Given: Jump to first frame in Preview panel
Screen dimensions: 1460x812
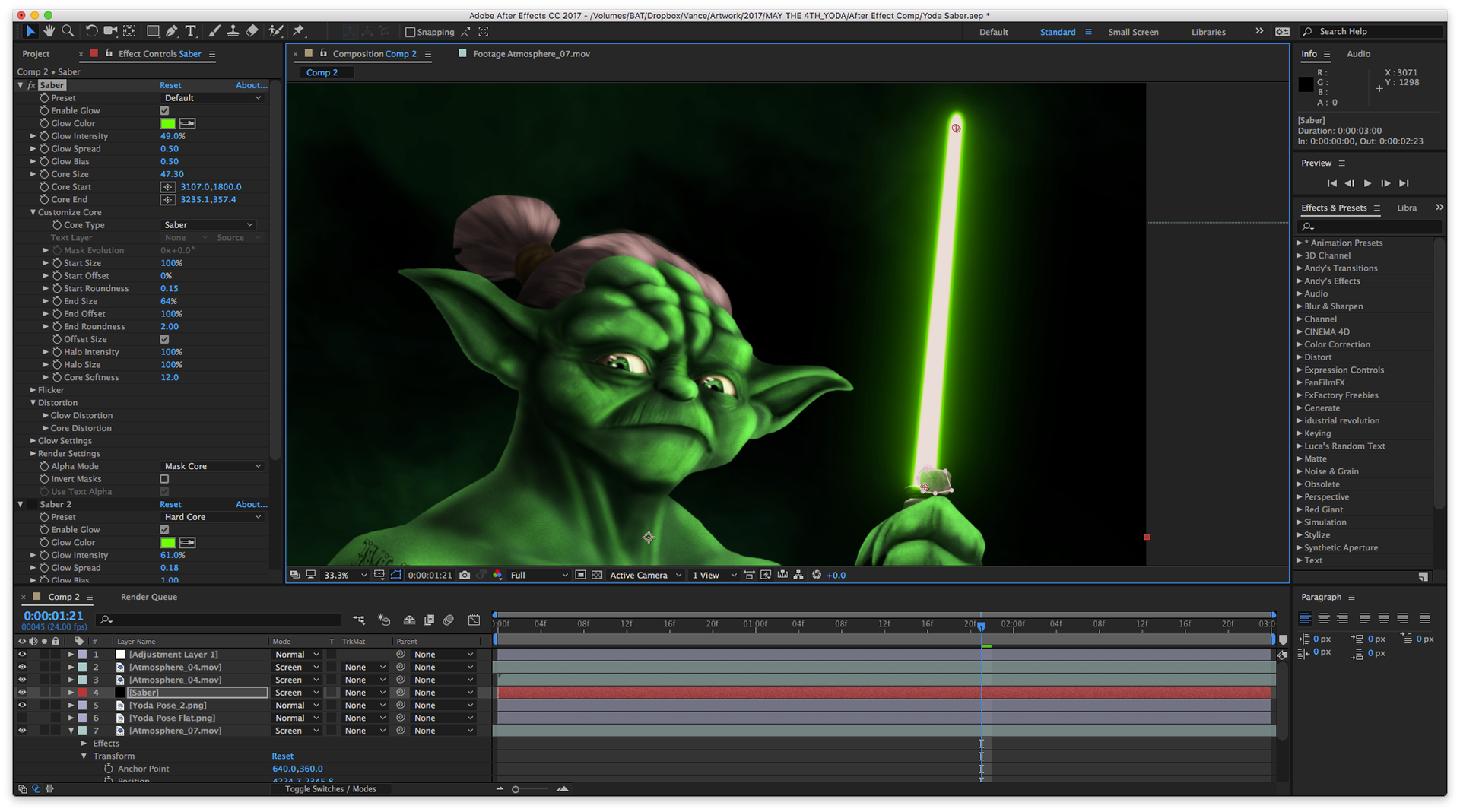Looking at the screenshot, I should pyautogui.click(x=1331, y=183).
